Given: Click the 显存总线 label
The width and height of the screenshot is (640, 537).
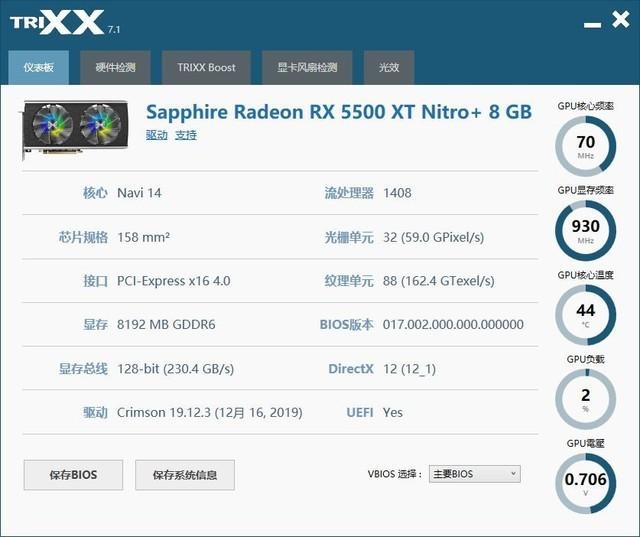Looking at the screenshot, I should (x=83, y=369).
